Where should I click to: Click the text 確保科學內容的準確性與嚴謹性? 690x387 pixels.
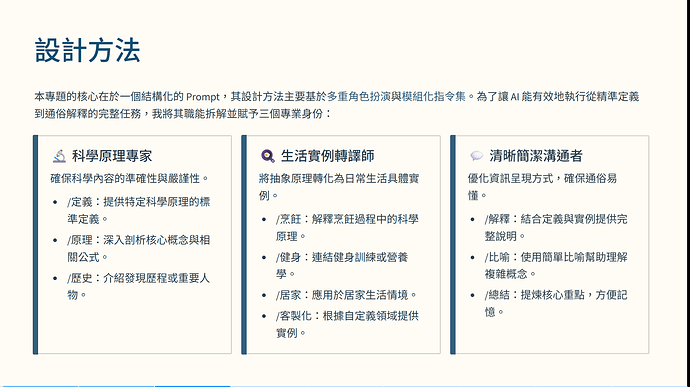[129, 179]
